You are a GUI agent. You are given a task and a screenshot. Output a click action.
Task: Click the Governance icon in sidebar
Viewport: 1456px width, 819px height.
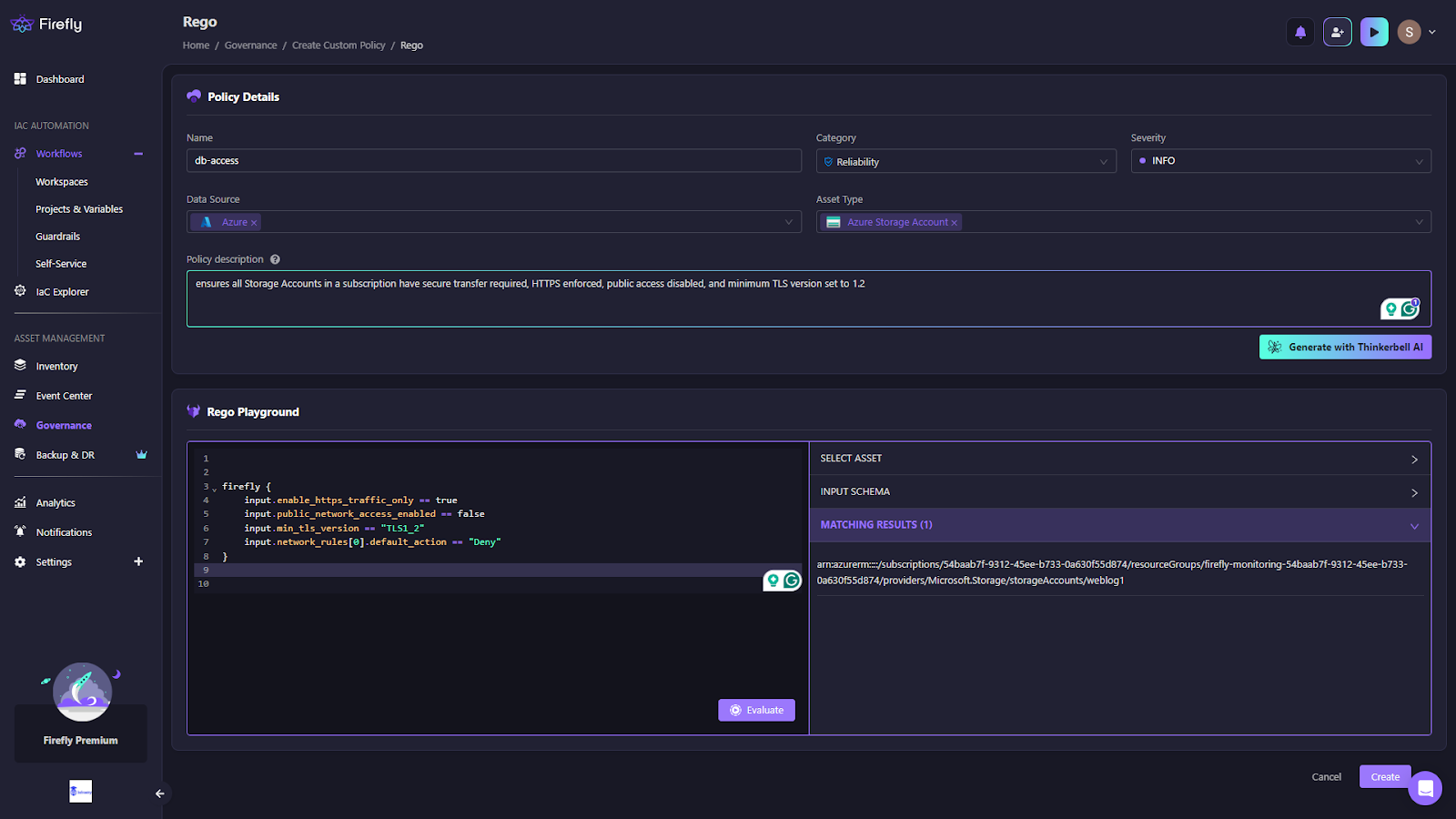coord(20,424)
